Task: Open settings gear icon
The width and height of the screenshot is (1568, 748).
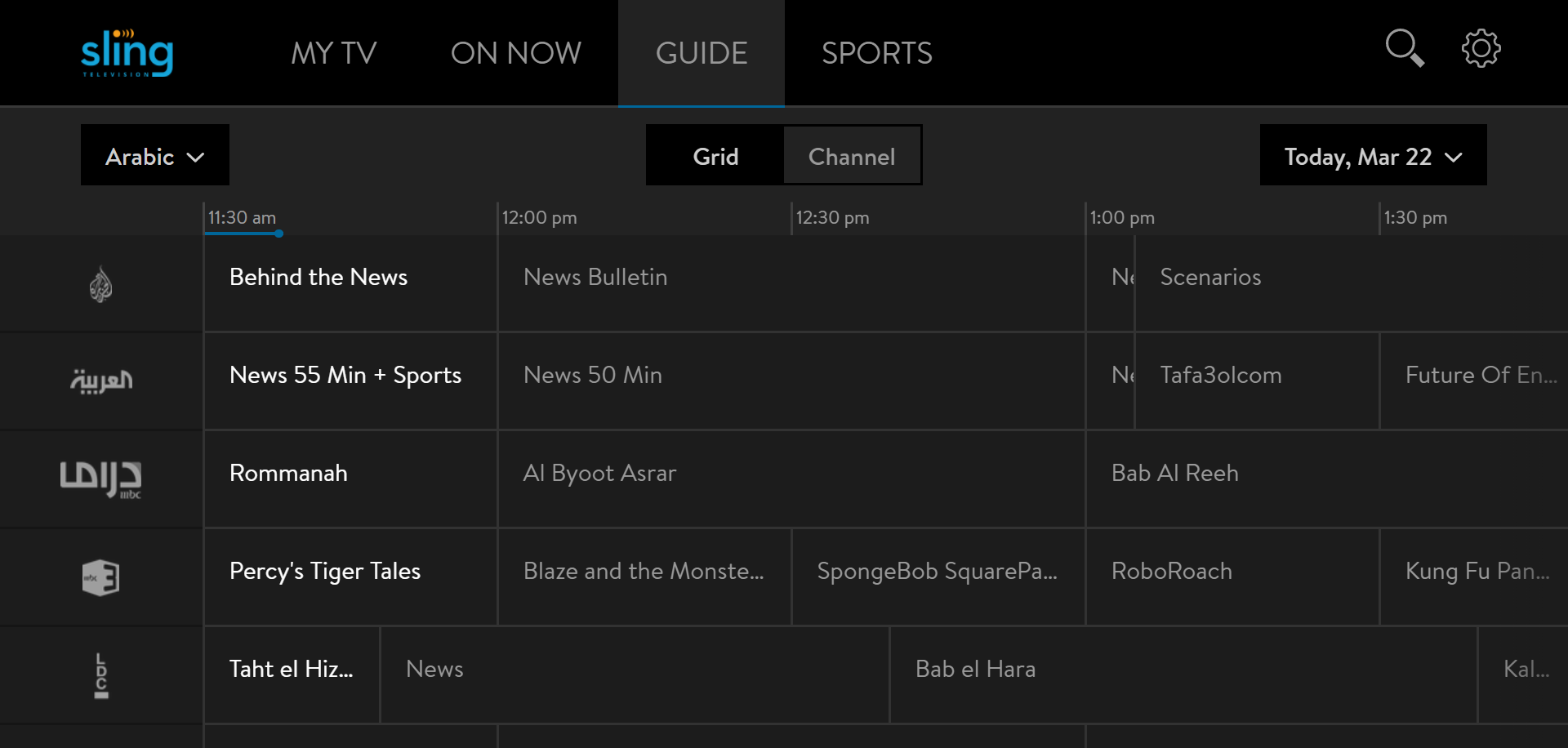Action: click(1481, 49)
